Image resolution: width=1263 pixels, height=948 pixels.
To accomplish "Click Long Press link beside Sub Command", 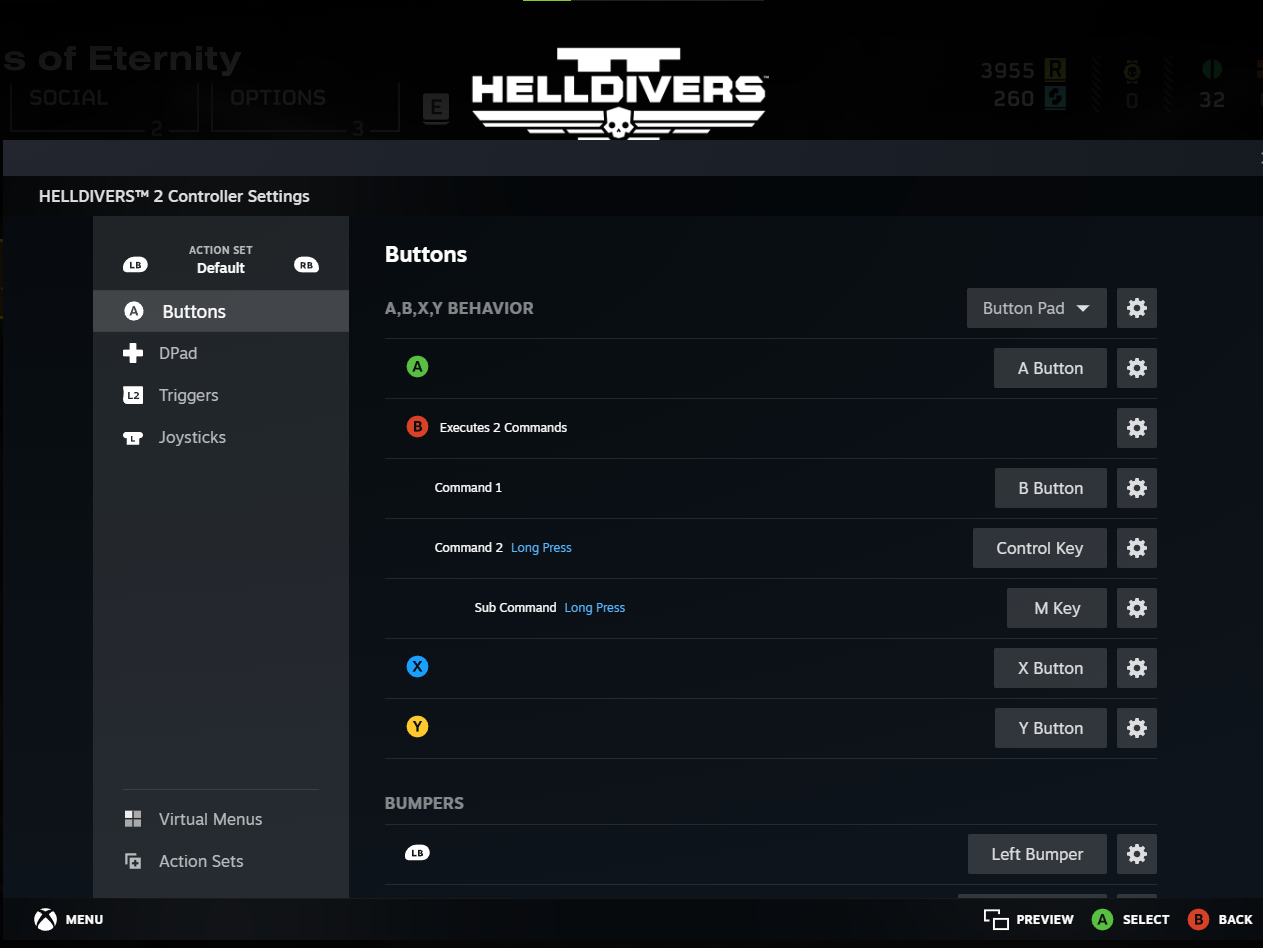I will [595, 608].
